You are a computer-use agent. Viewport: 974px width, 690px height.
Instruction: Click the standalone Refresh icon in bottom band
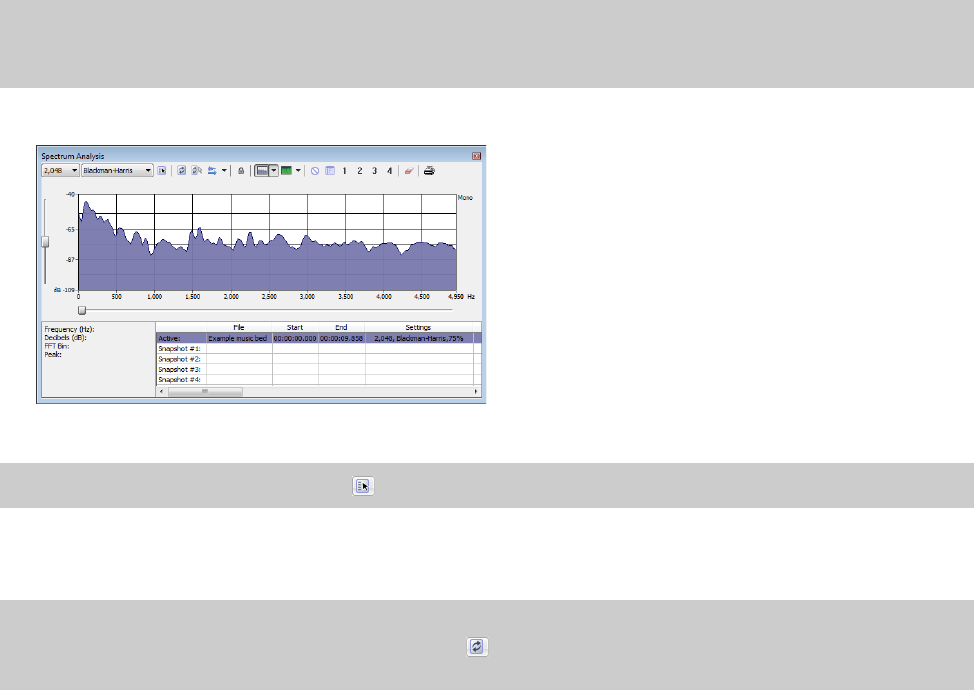pyautogui.click(x=477, y=647)
